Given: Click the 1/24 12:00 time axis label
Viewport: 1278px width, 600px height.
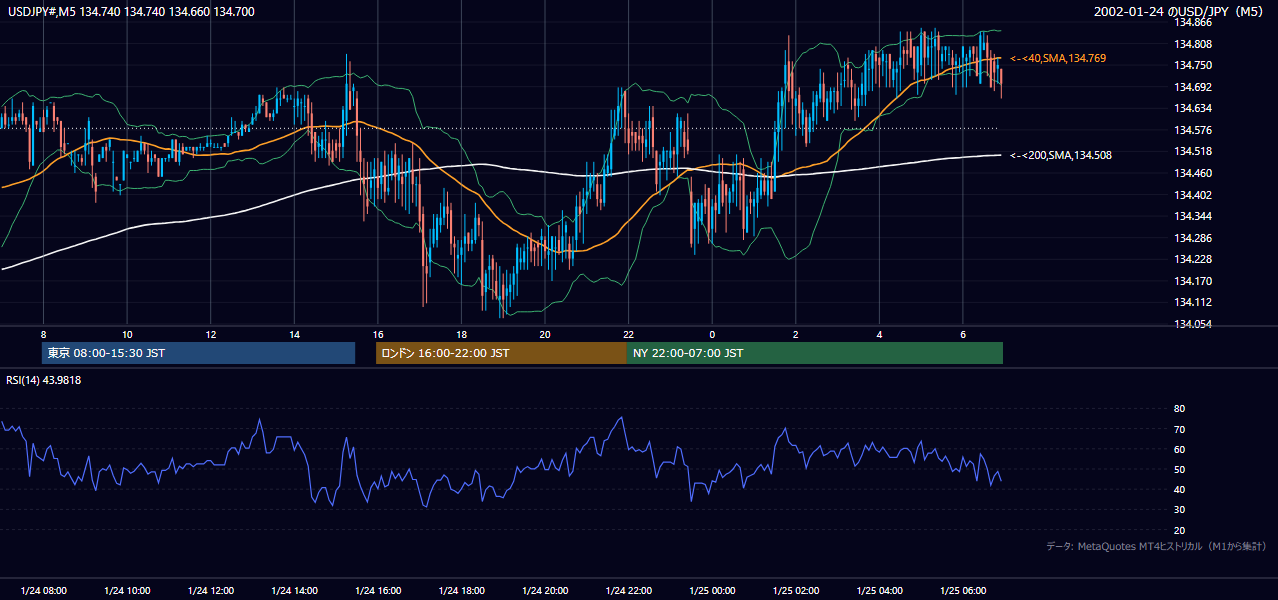Looking at the screenshot, I should coord(211,591).
